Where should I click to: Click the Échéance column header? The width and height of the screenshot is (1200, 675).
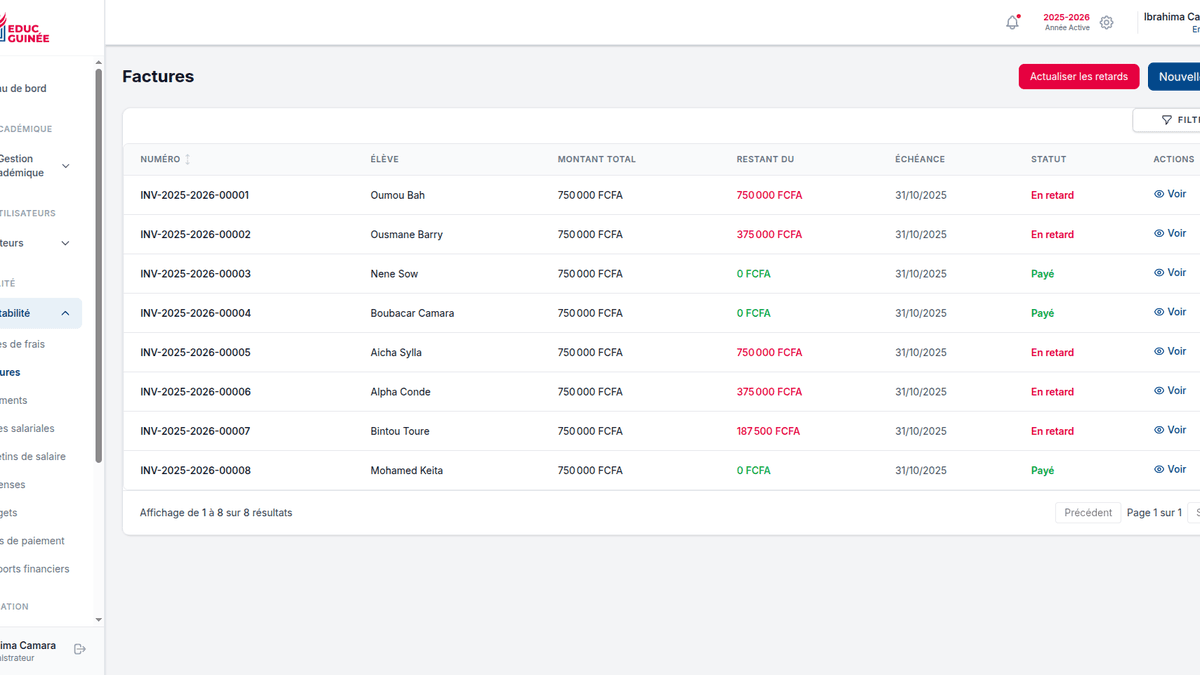(920, 159)
